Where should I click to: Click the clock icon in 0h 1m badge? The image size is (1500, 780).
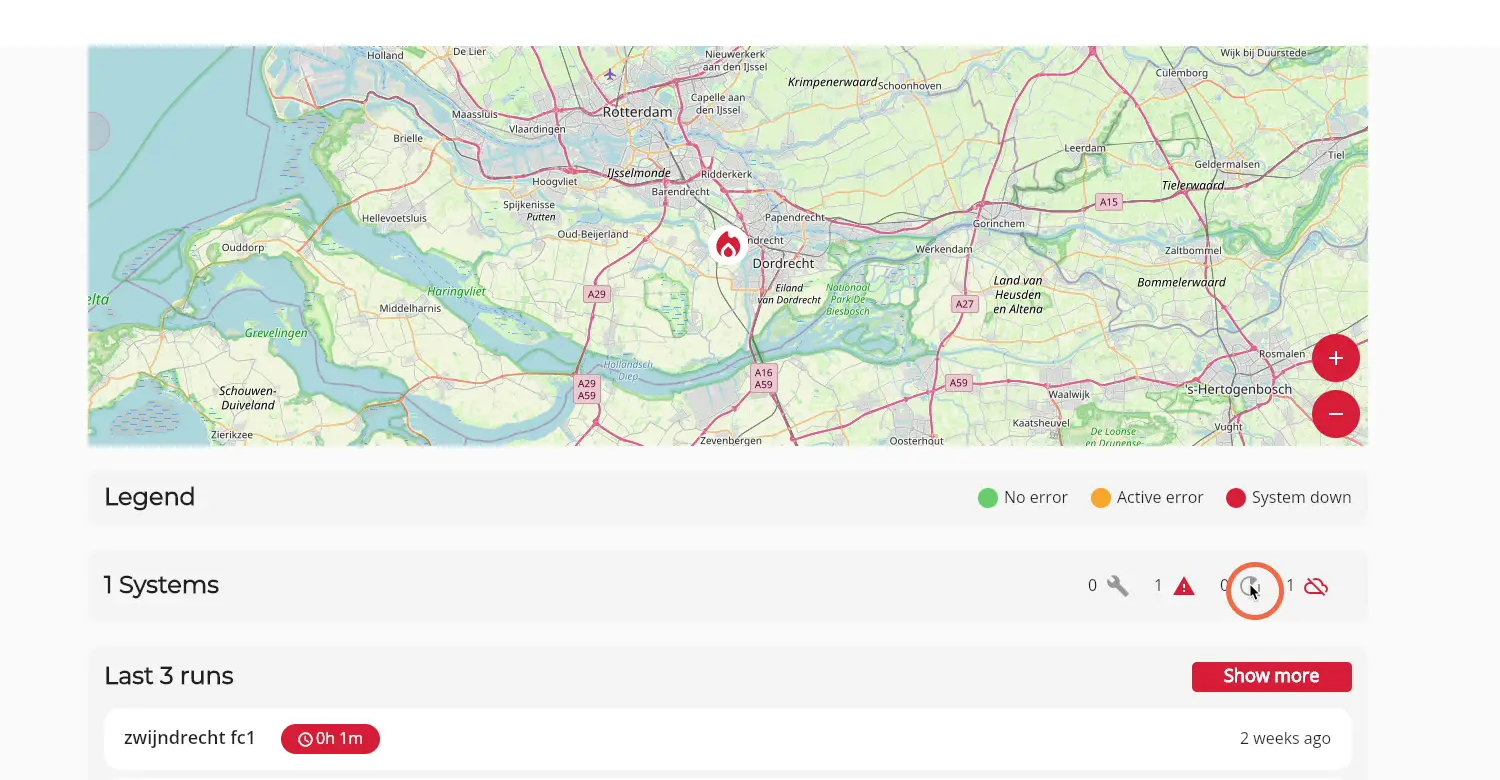point(305,739)
